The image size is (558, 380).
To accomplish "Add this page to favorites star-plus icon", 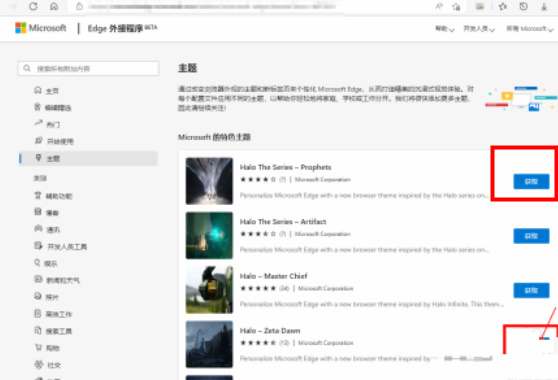I will tap(456, 6).
